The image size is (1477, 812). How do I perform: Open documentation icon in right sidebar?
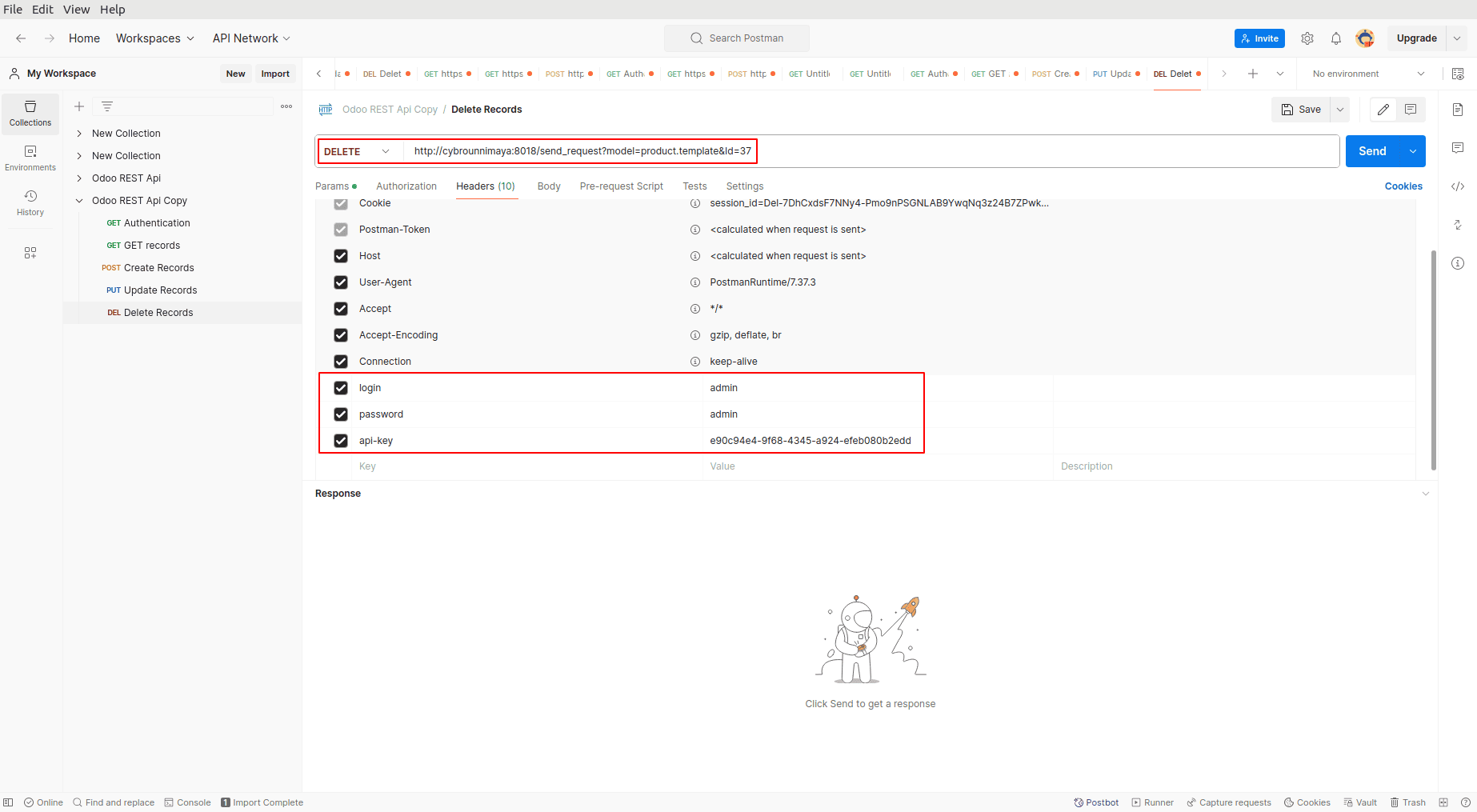[1458, 110]
